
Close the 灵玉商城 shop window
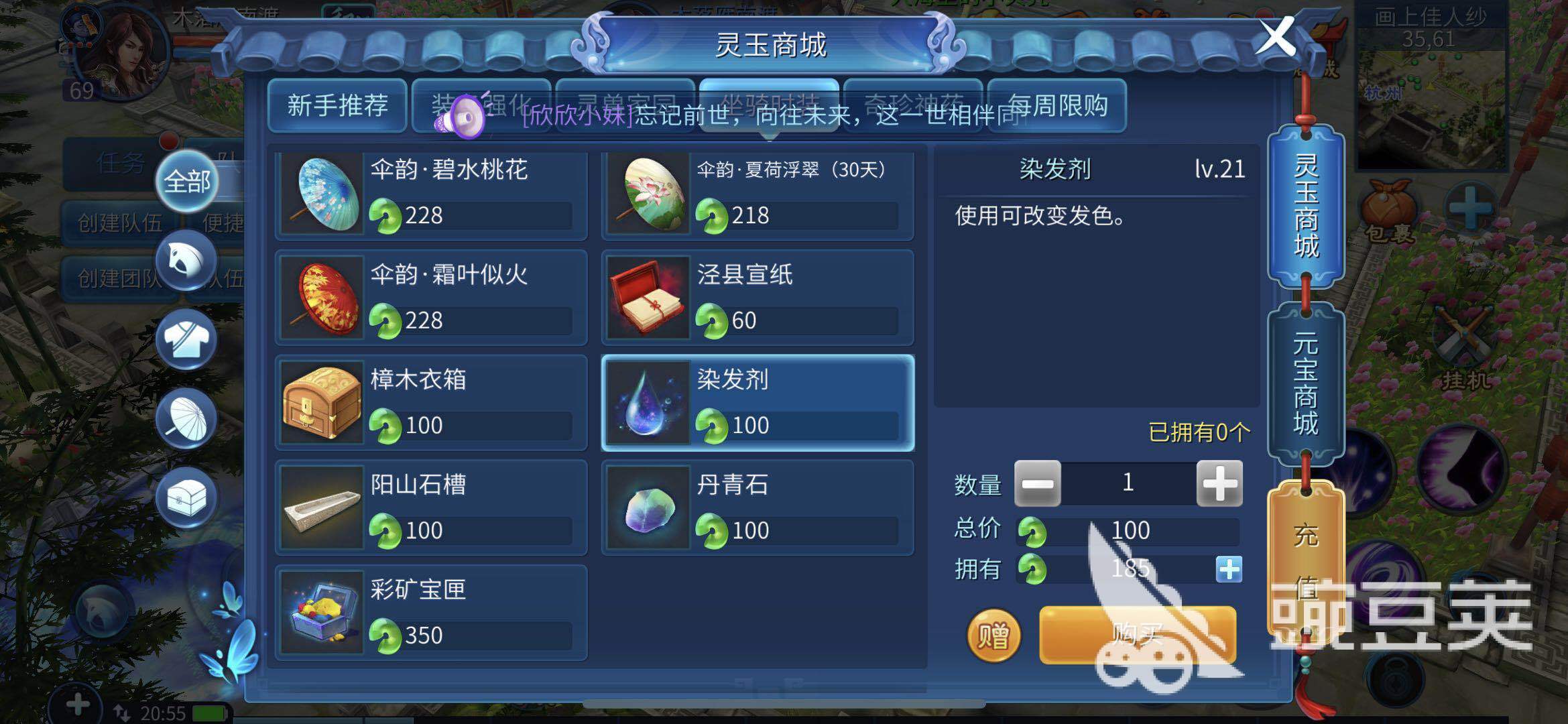1275,37
